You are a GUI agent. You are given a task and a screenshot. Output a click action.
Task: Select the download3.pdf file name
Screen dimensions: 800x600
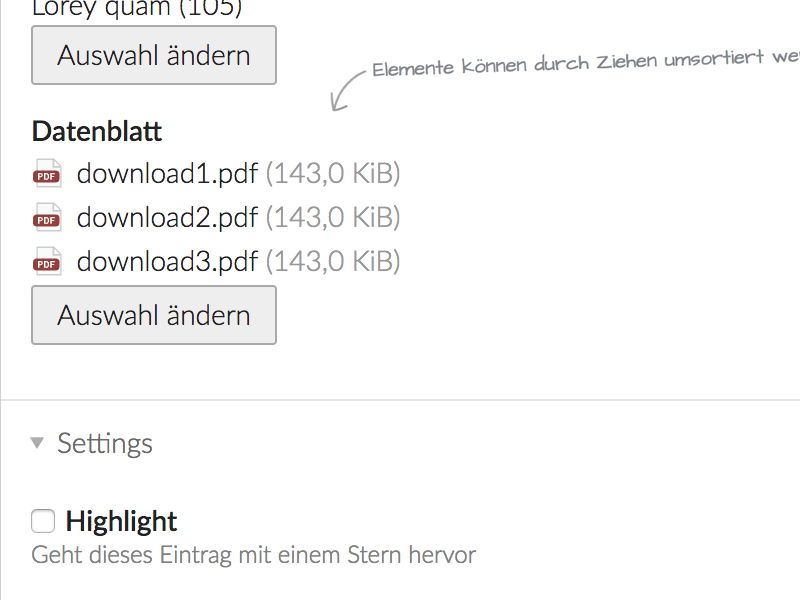[167, 261]
